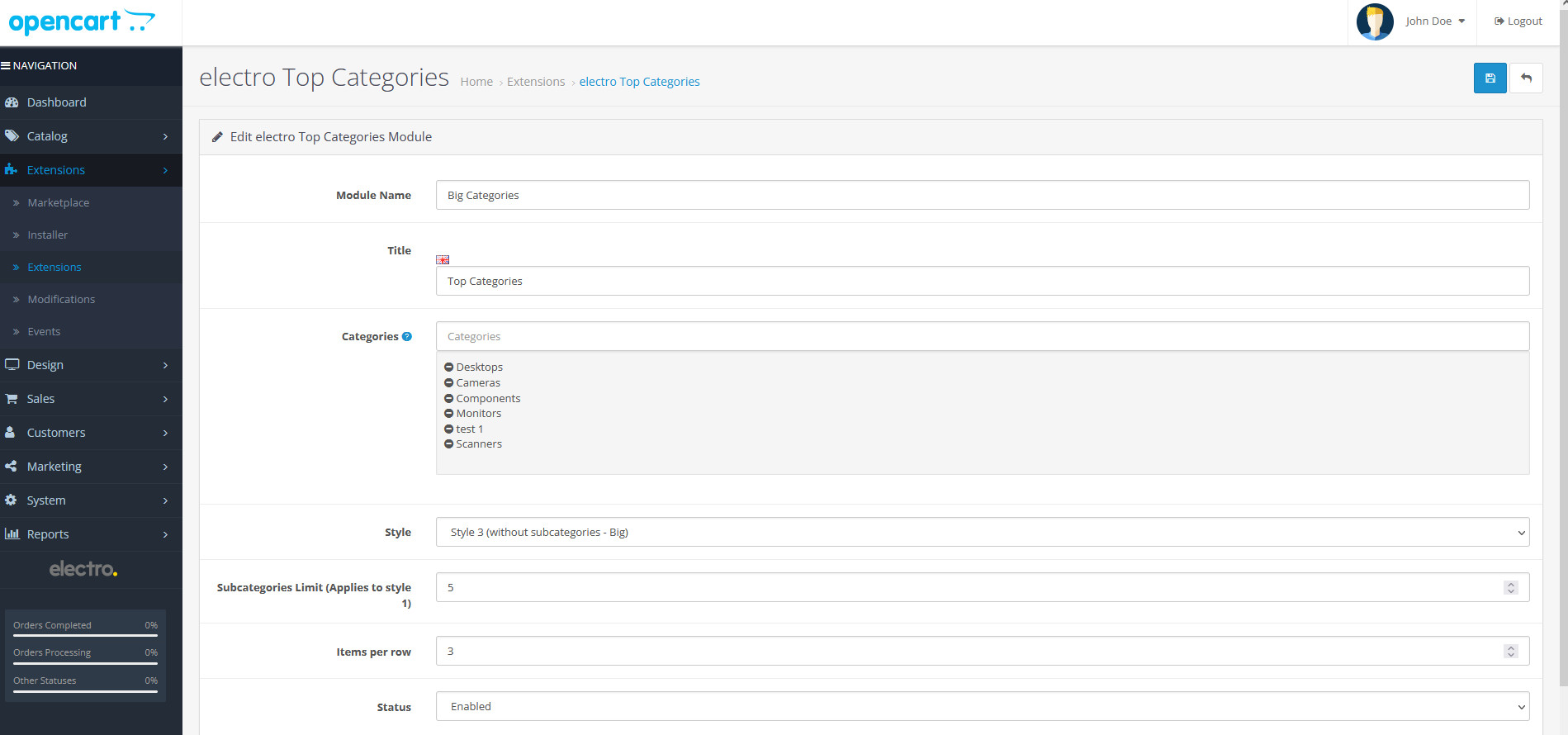The height and width of the screenshot is (735, 1568).
Task: Collapse the Extensions menu chevron
Action: (165, 170)
